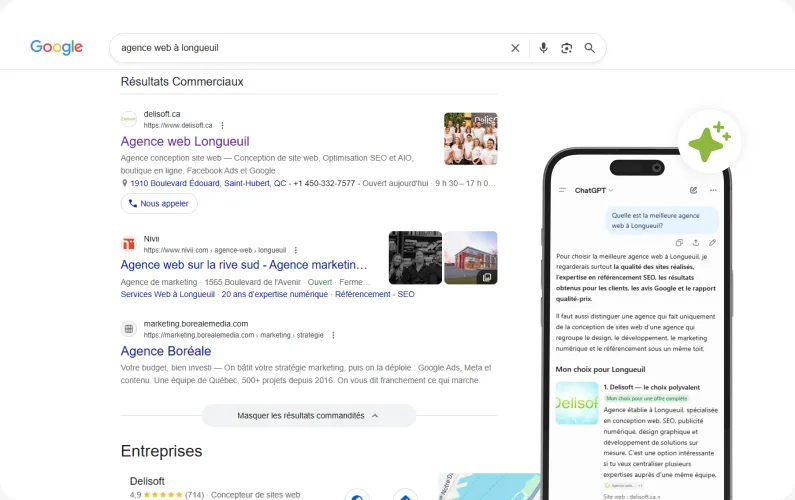Click the '1. Delisoft — le choix polyvalent' title
The height and width of the screenshot is (500, 795).
652,387
